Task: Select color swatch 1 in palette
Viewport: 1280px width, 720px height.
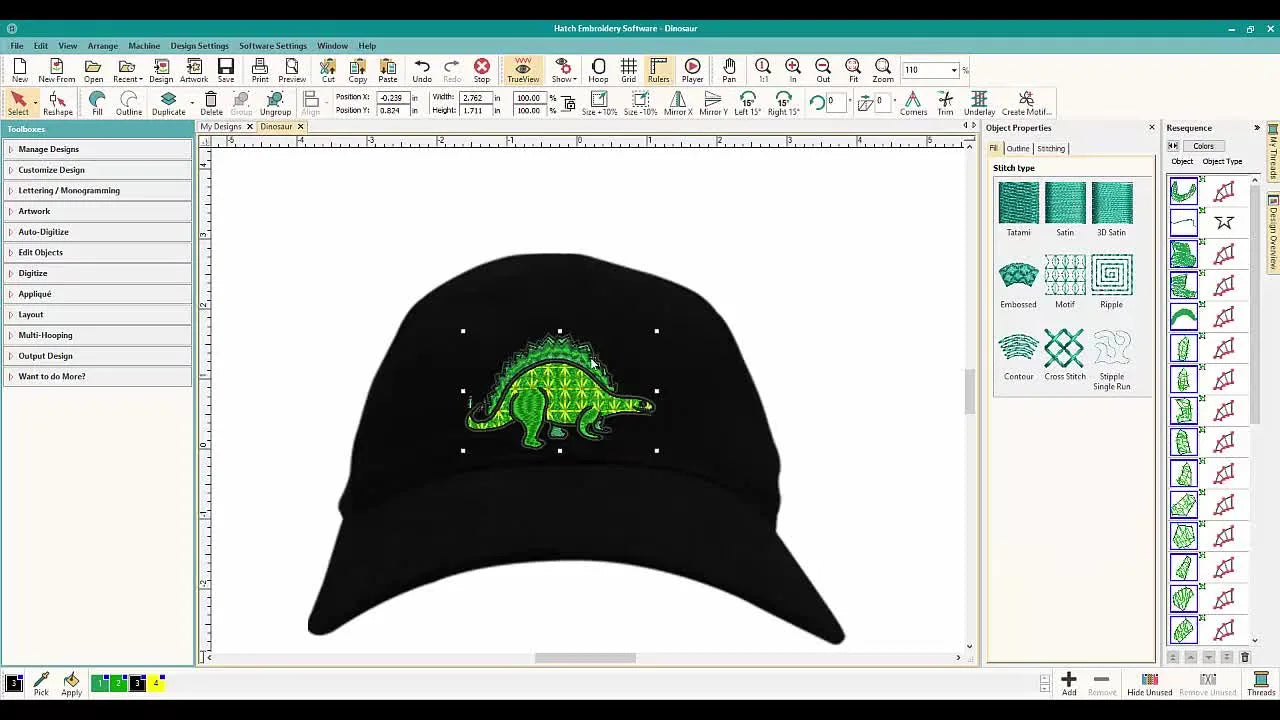Action: 100,683
